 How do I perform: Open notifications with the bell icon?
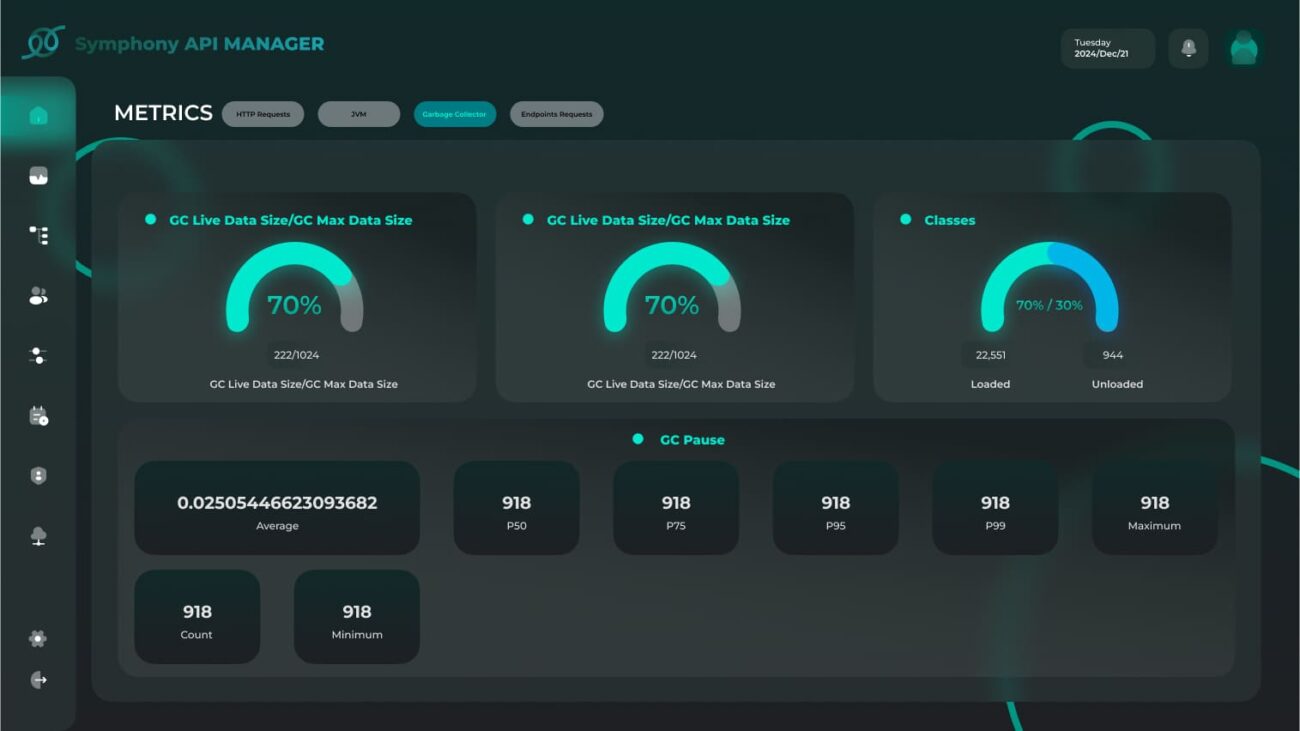(1188, 48)
